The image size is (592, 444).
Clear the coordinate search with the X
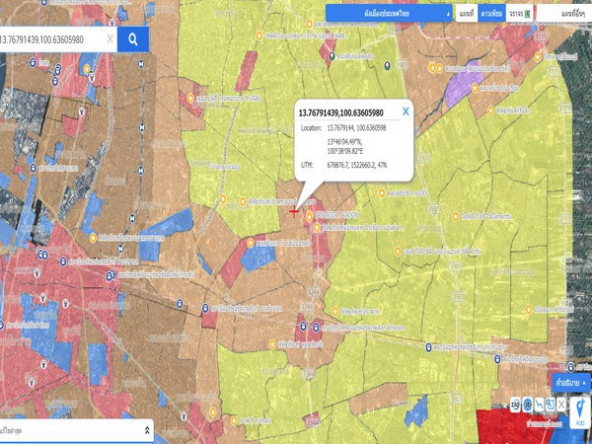click(x=110, y=39)
